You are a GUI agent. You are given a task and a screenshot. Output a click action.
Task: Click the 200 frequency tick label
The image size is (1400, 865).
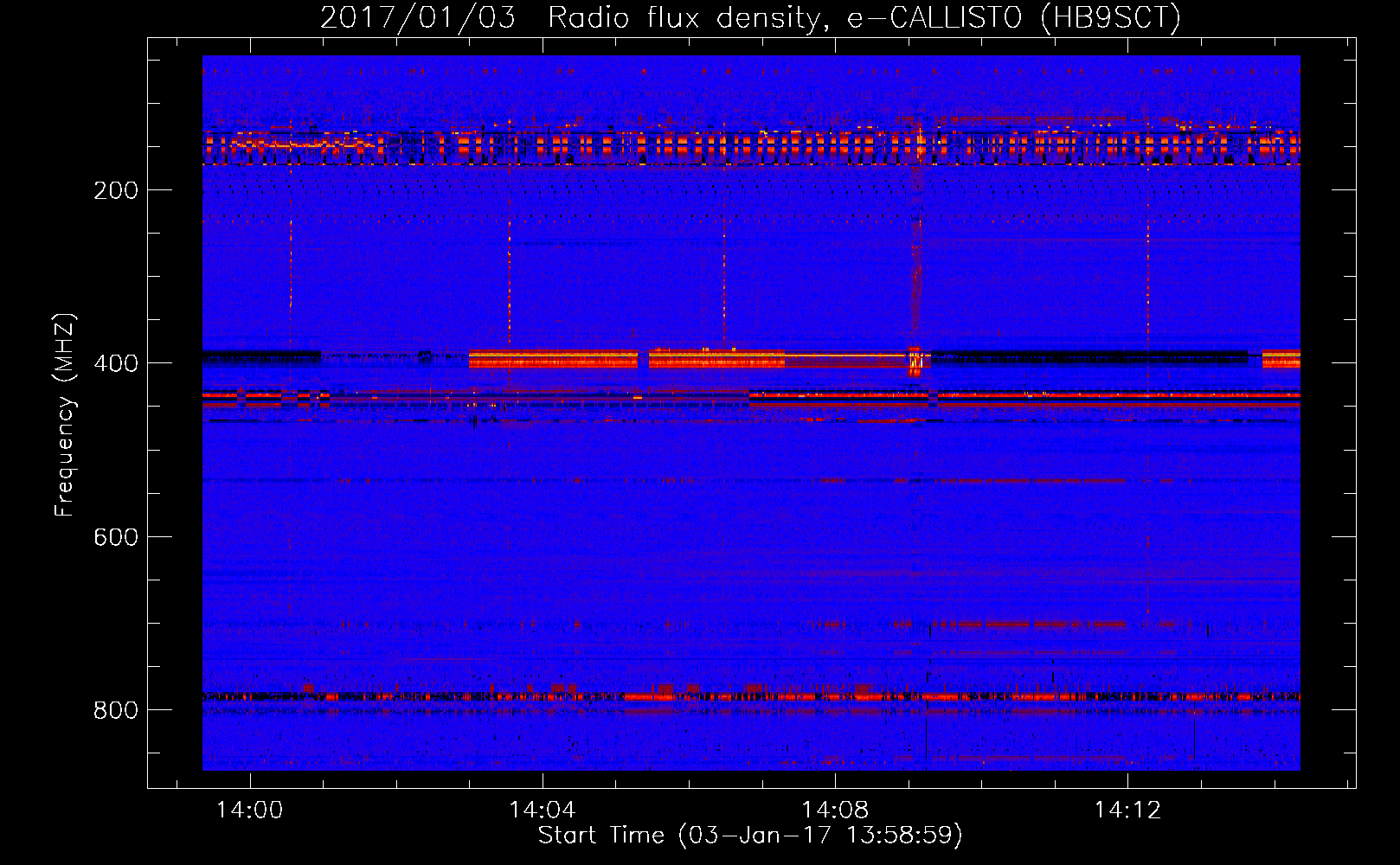[116, 190]
